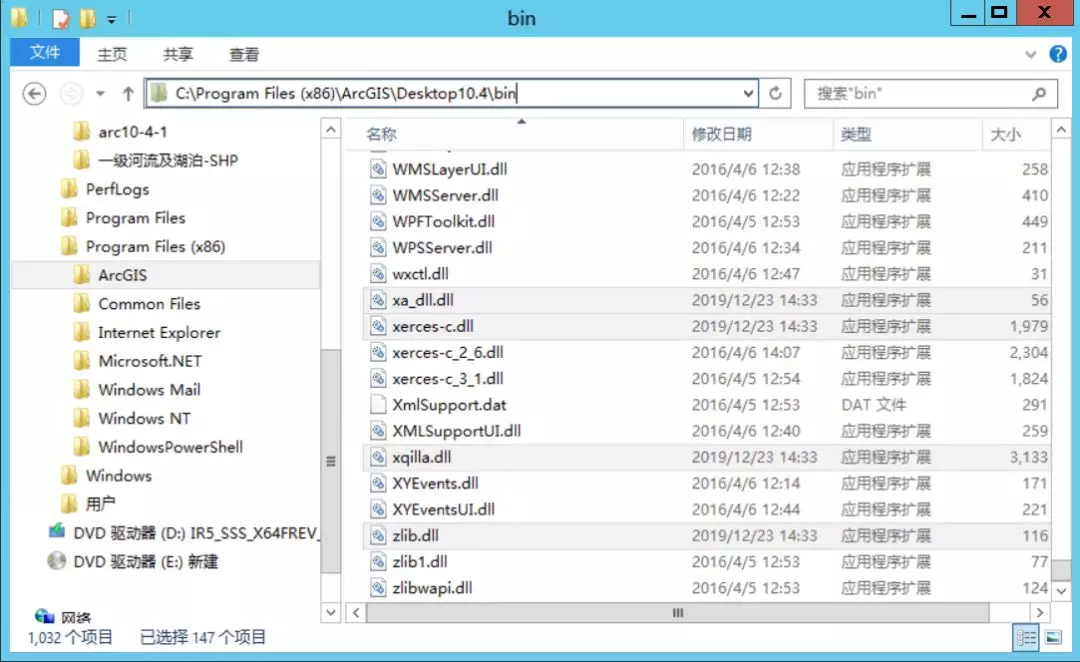Switch to the 主页 ribbon tab
Viewport: 1080px width, 662px height.
click(x=112, y=54)
